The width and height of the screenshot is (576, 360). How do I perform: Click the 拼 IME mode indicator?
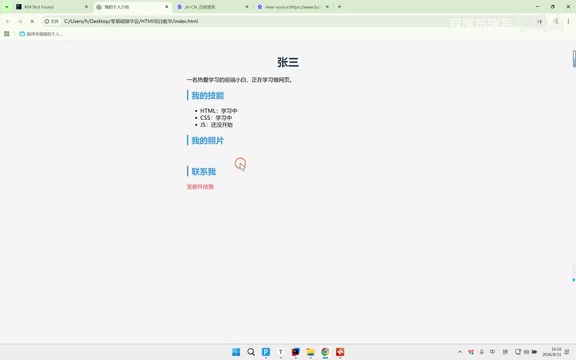click(505, 352)
